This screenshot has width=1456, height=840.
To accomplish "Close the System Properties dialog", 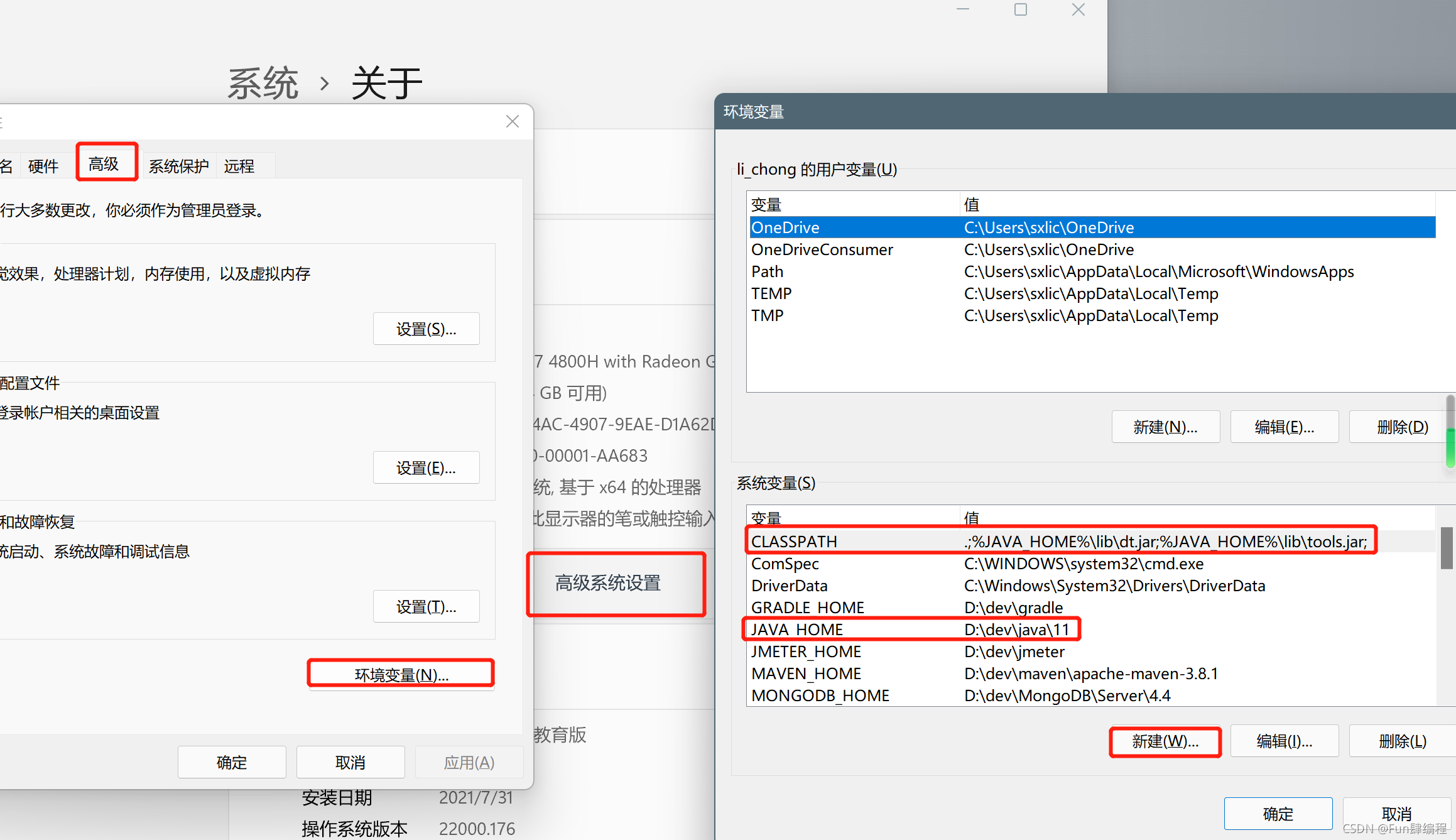I will [x=512, y=121].
